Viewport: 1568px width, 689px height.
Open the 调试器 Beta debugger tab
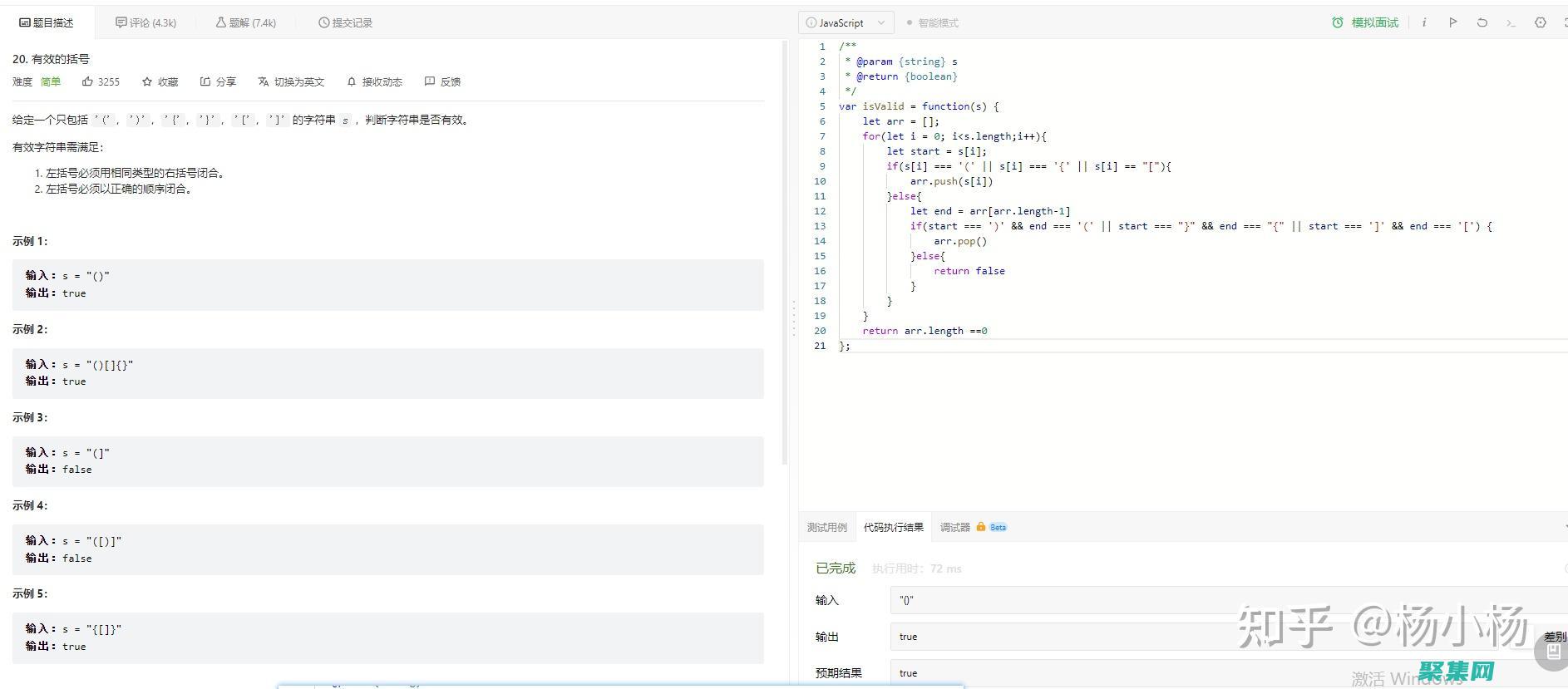[x=972, y=527]
